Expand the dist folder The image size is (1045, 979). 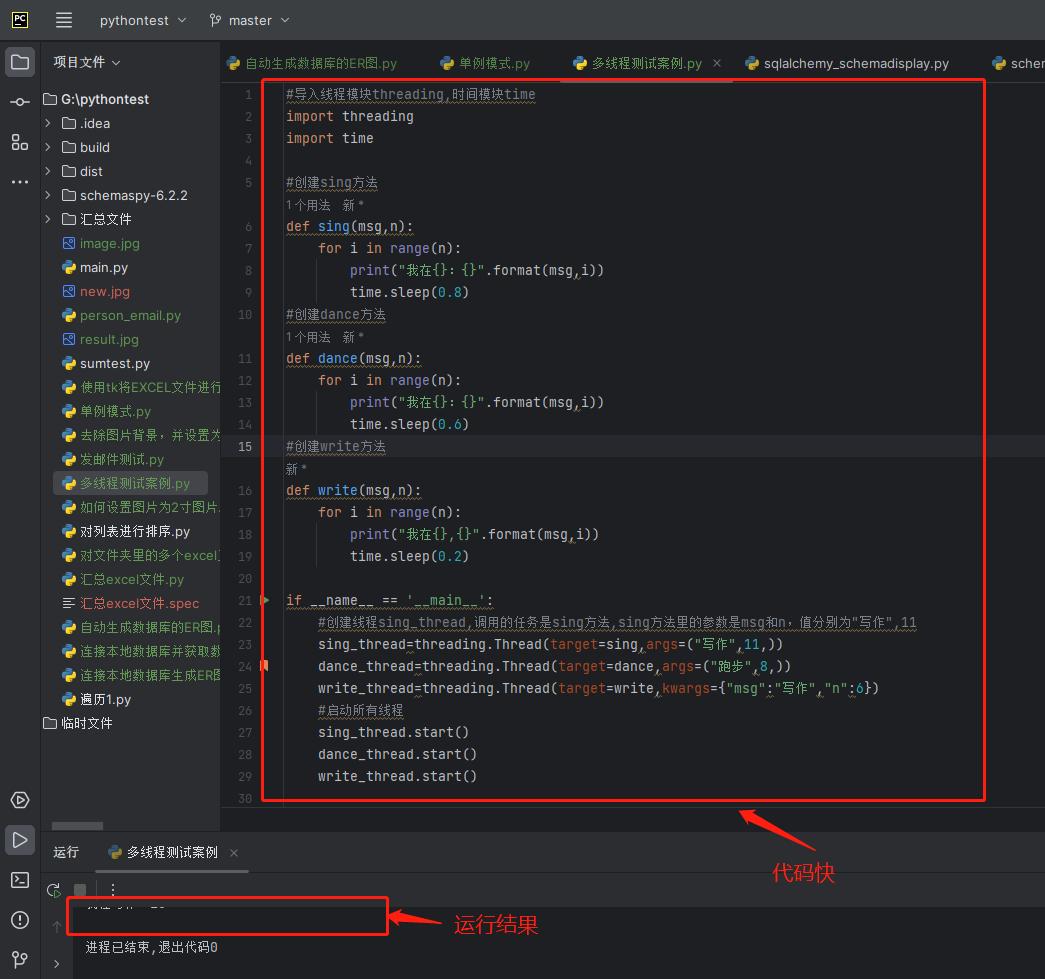tap(48, 171)
